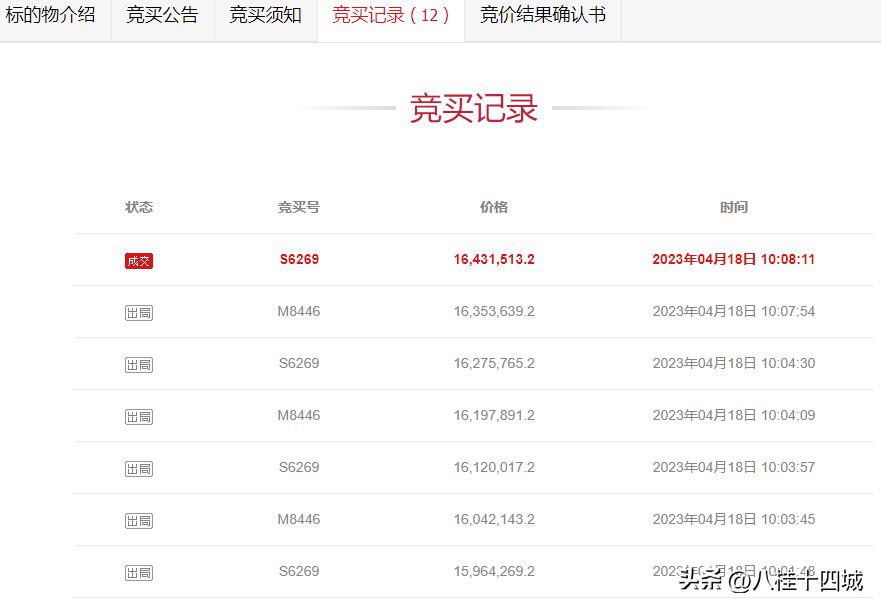Screen dimensions: 881x609
Task: Switch to the 竞买须知 tab
Action: tap(264, 14)
